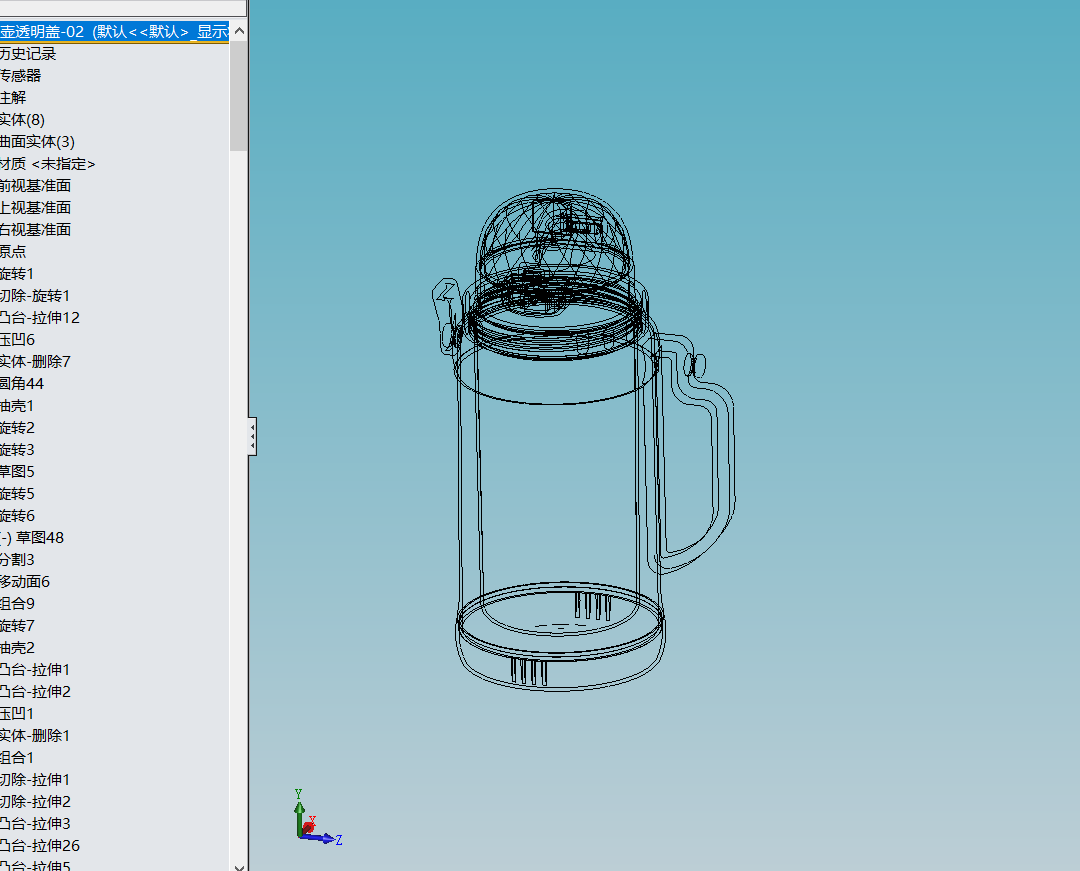
Task: Select the 旋转7 feature
Action: click(x=17, y=626)
